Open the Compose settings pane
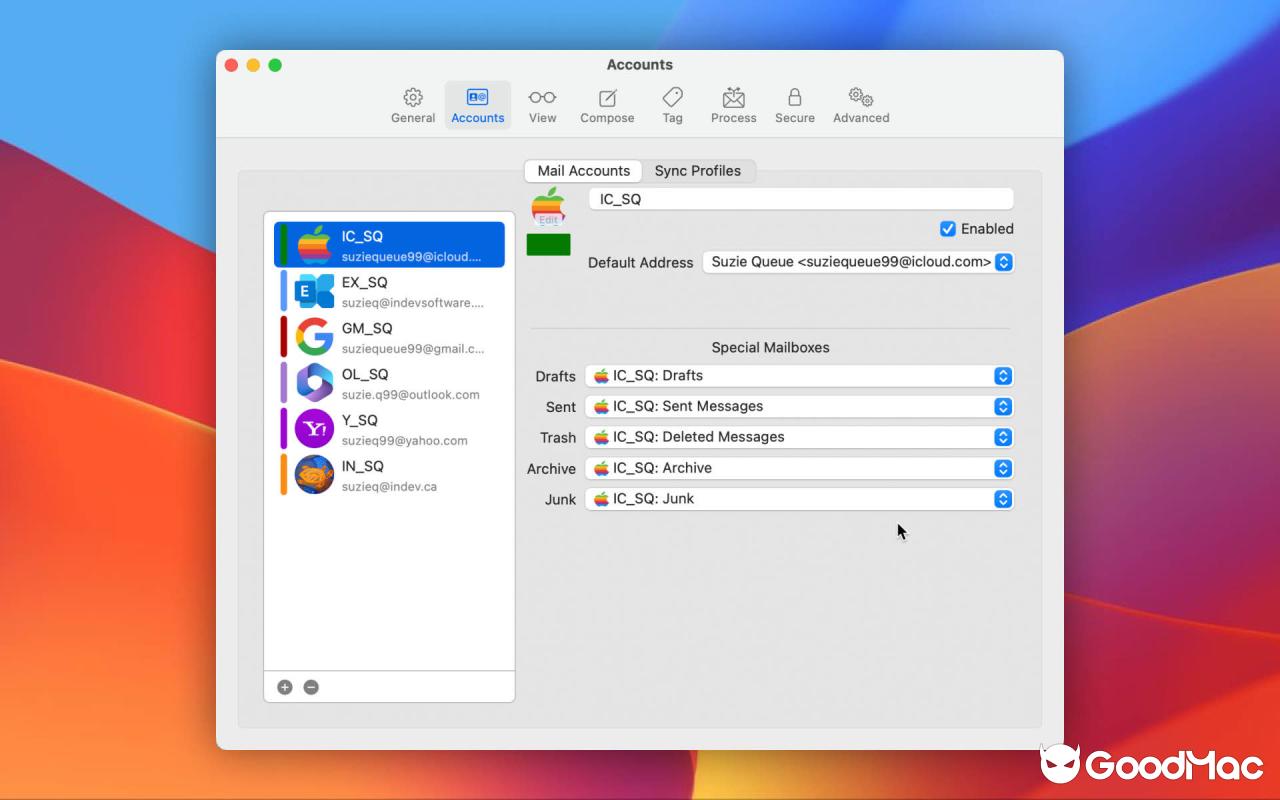This screenshot has width=1280, height=800. coord(607,104)
